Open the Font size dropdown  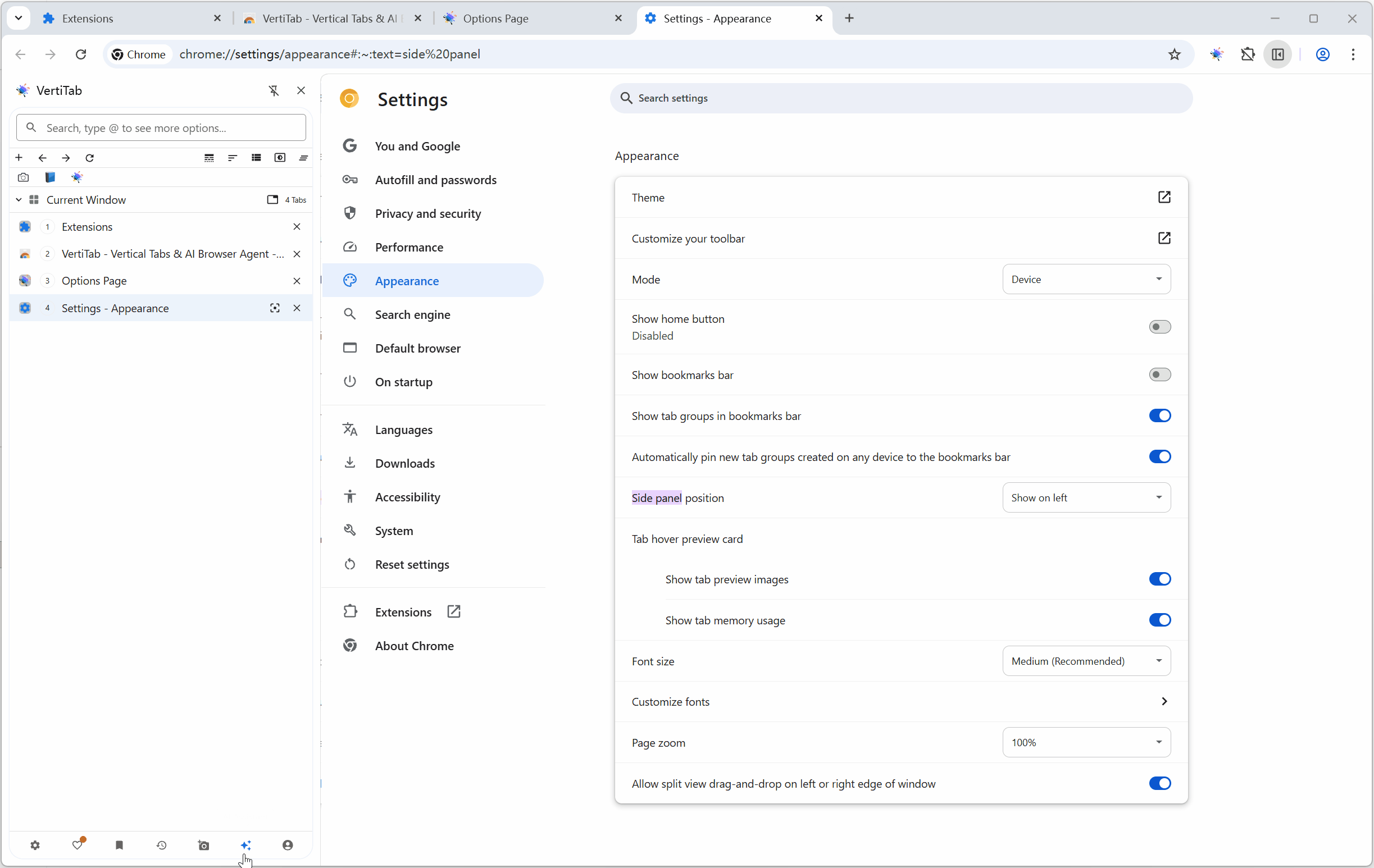pos(1086,660)
